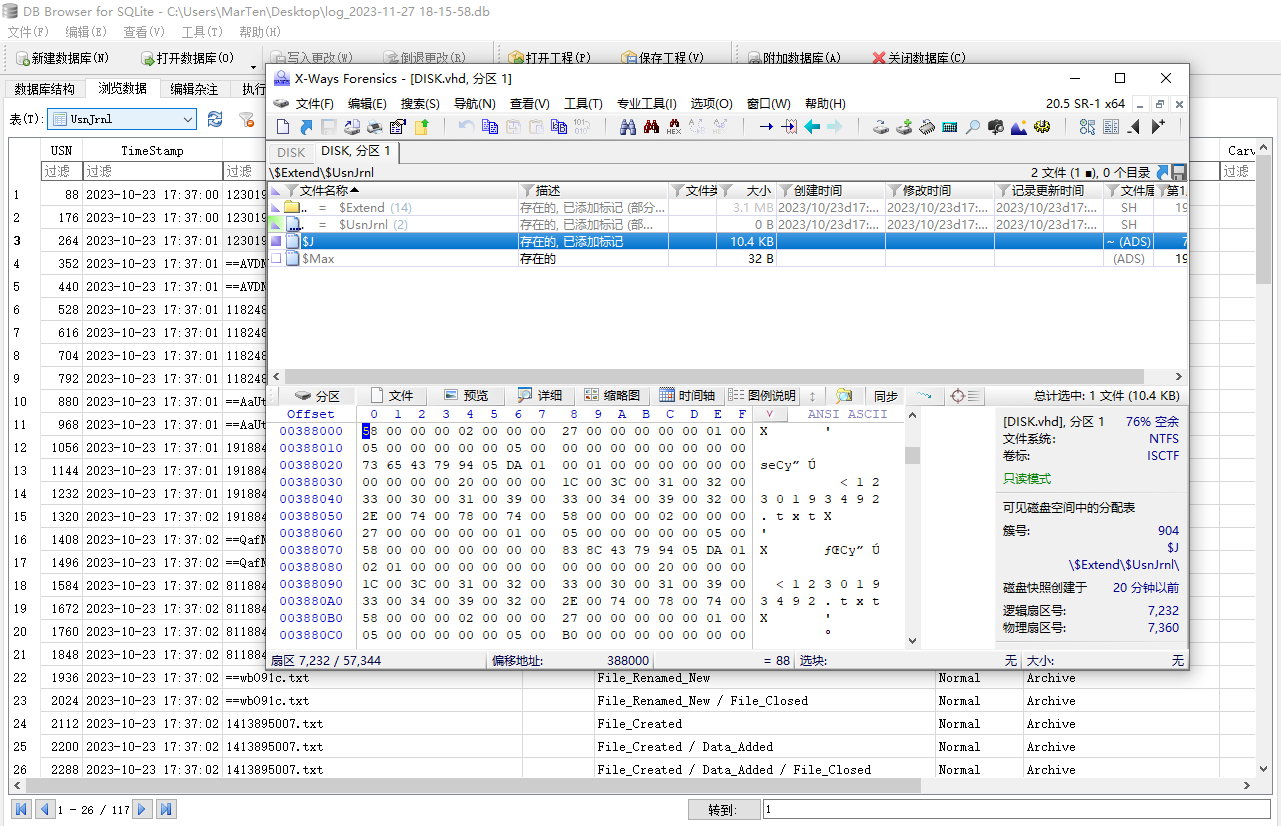Open the filter funnel on 创建时间 column
The height and width of the screenshot is (826, 1281).
pos(786,190)
